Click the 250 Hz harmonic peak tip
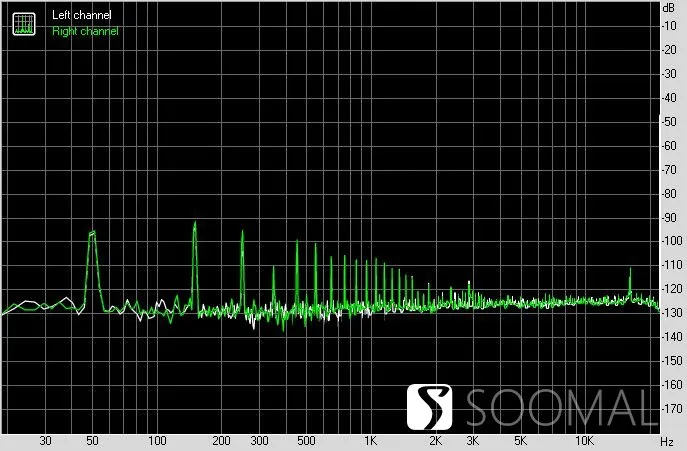Viewport: 687px width, 451px height. click(x=242, y=231)
